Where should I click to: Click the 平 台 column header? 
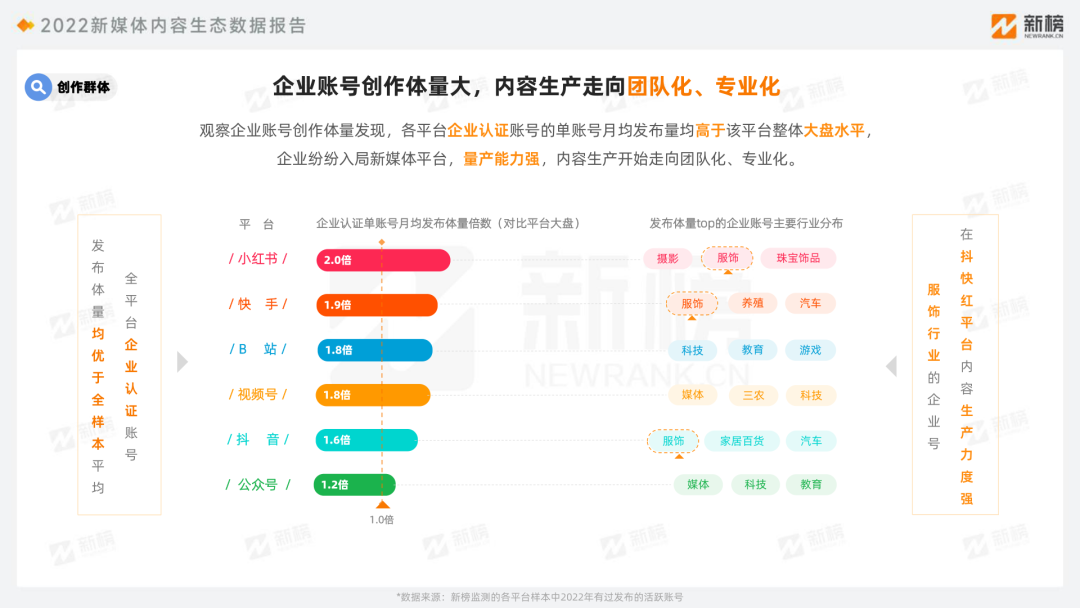257,224
